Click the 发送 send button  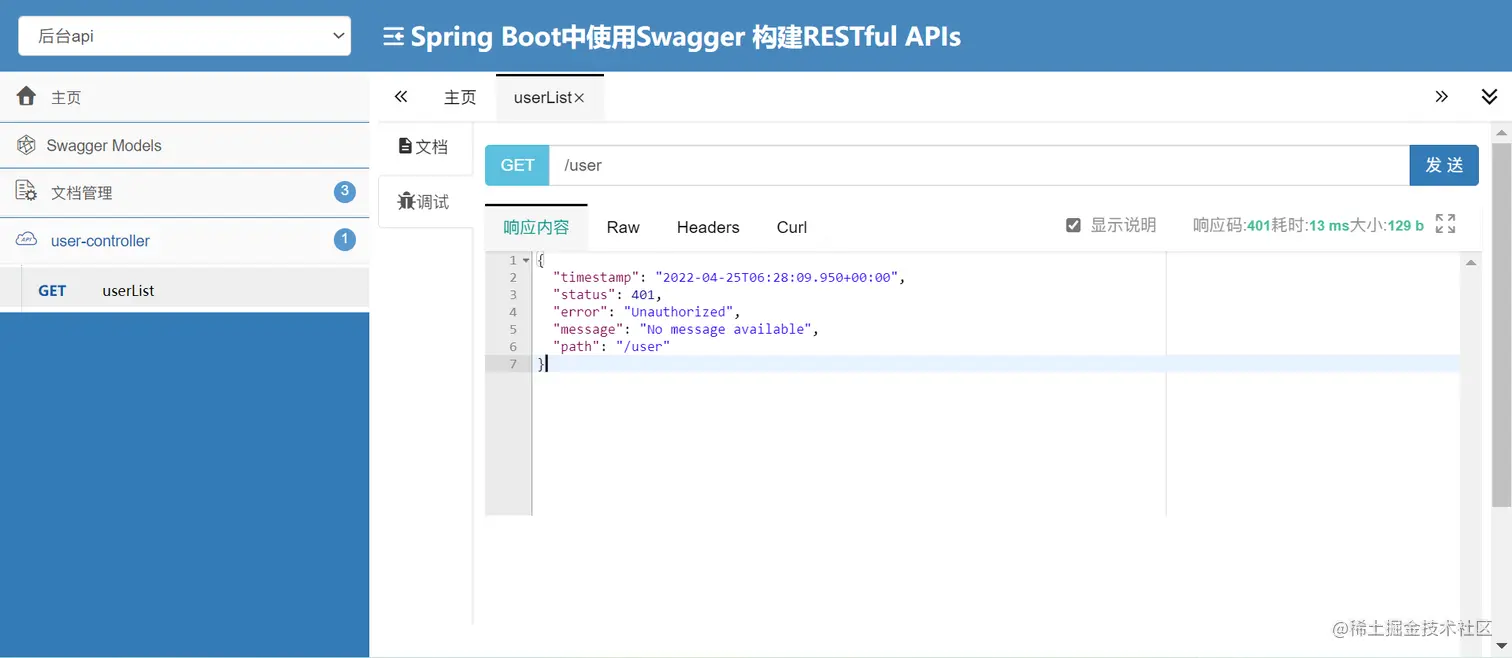(x=1444, y=165)
